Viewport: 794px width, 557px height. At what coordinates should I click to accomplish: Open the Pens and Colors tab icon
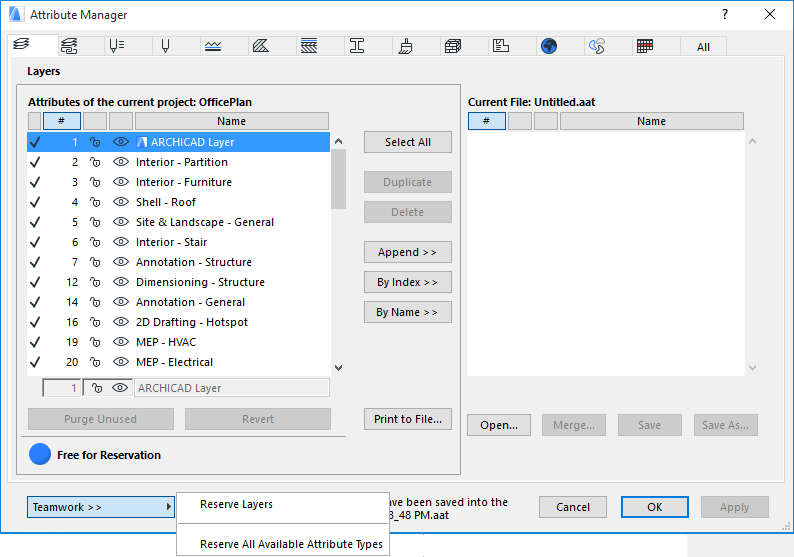[165, 46]
